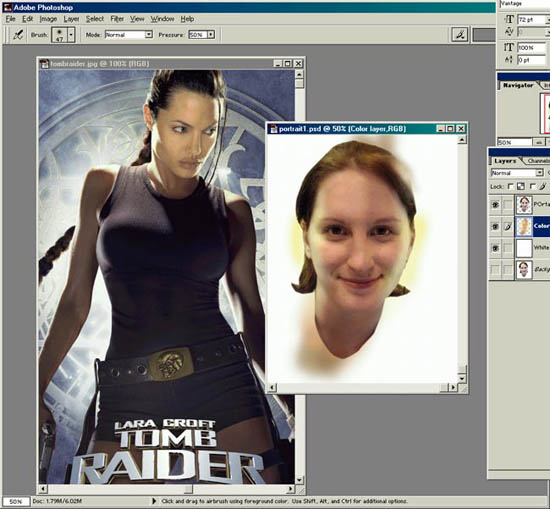Switch to the Channels tab
550x509 pixels.
point(537,161)
